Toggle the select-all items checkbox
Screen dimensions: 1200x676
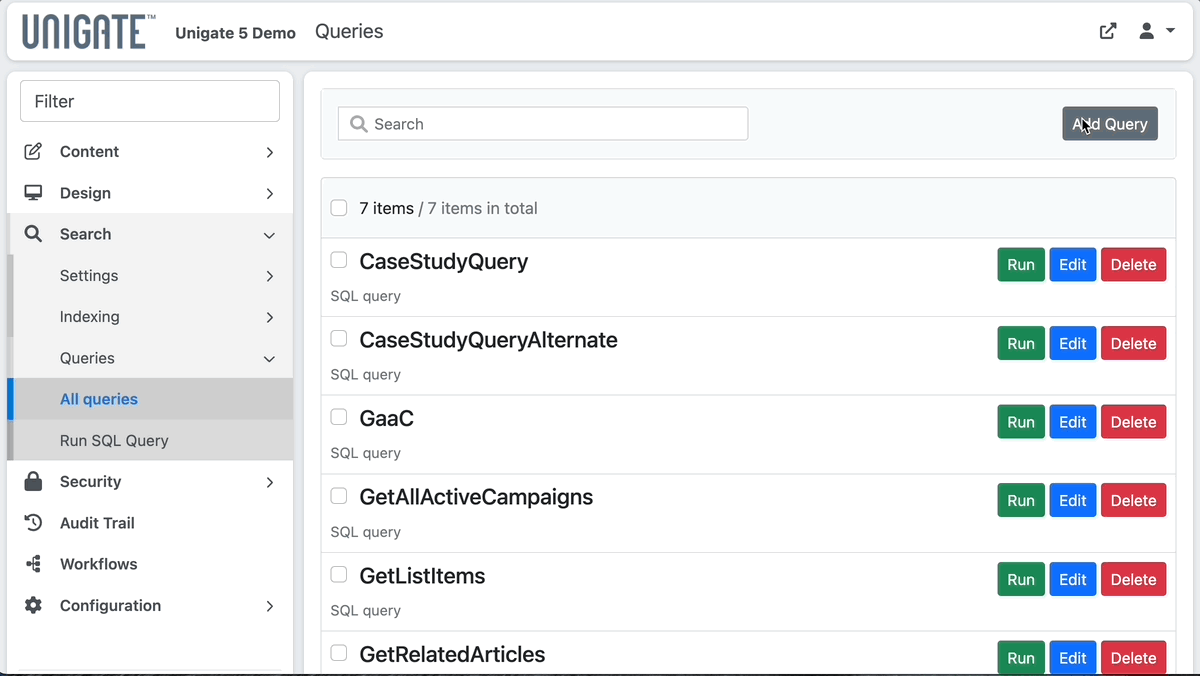(x=339, y=208)
